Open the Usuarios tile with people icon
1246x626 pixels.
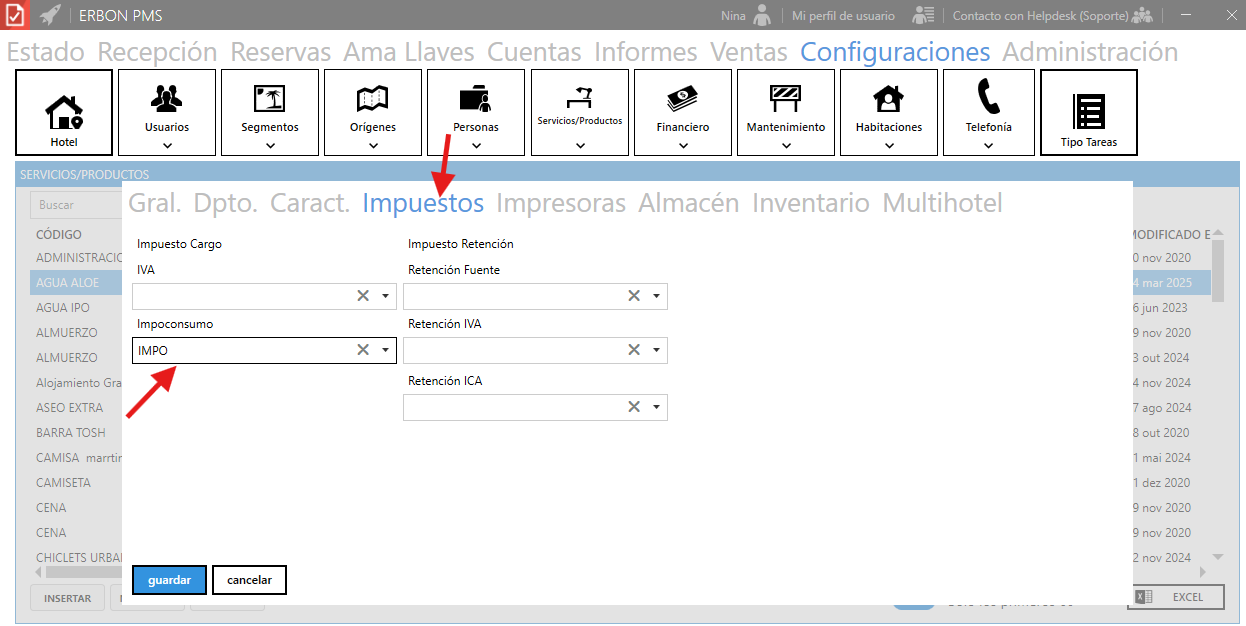(x=166, y=112)
